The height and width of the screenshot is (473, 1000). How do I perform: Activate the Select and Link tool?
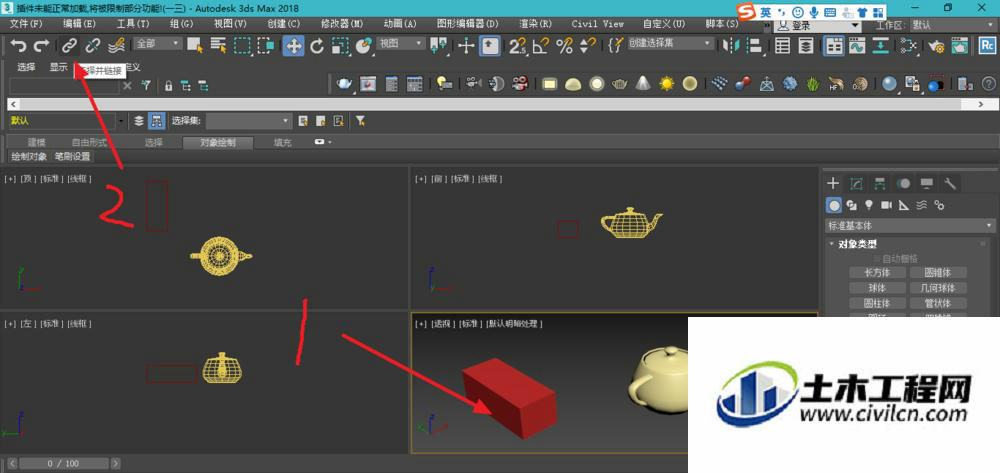pos(69,45)
